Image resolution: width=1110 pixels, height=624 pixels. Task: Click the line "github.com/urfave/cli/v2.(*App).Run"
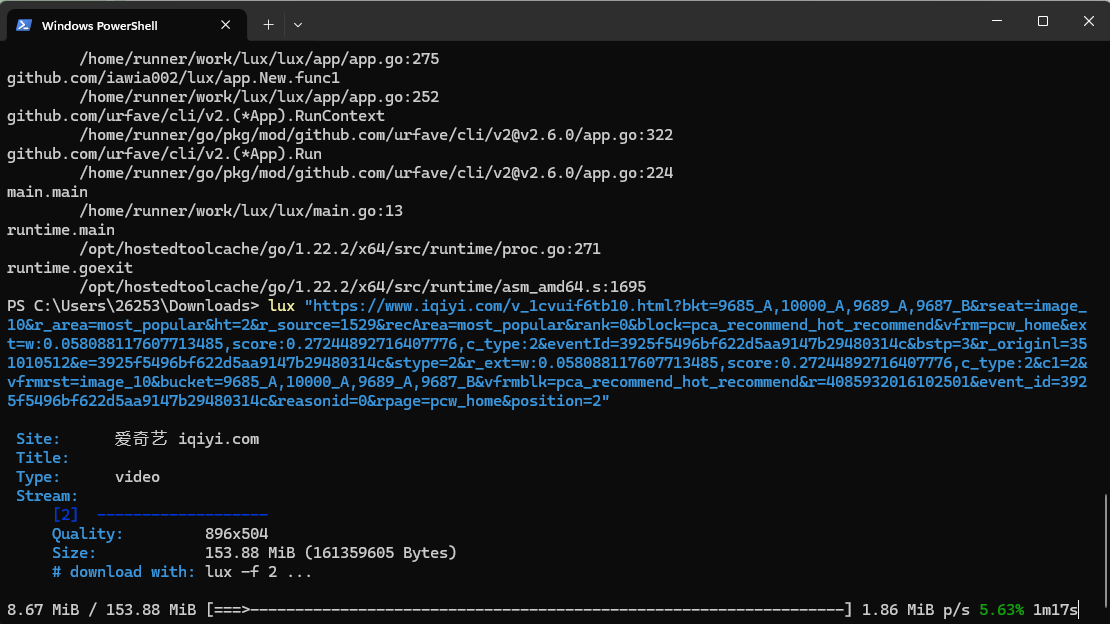pos(164,154)
